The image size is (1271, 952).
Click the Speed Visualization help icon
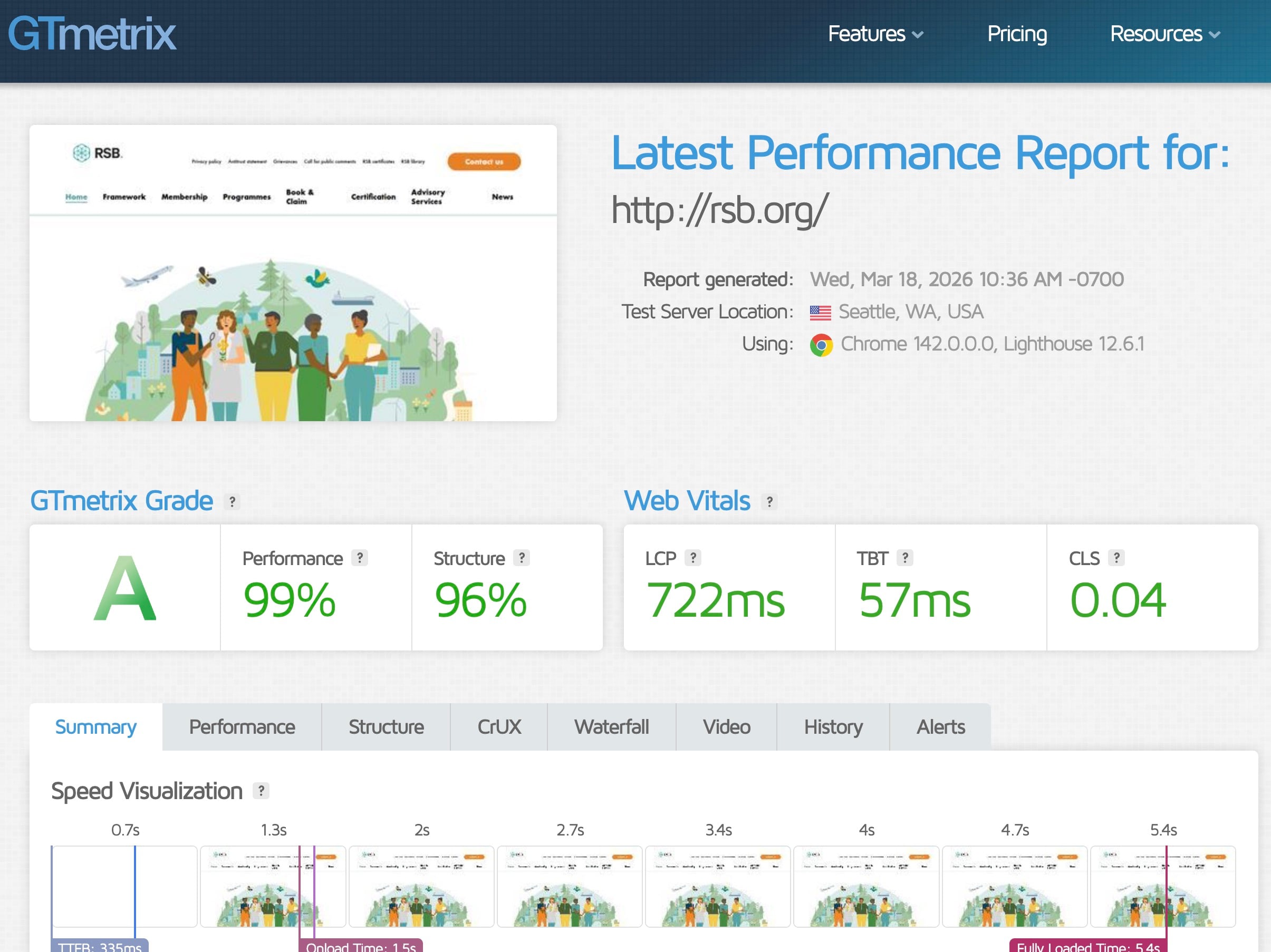click(x=261, y=791)
